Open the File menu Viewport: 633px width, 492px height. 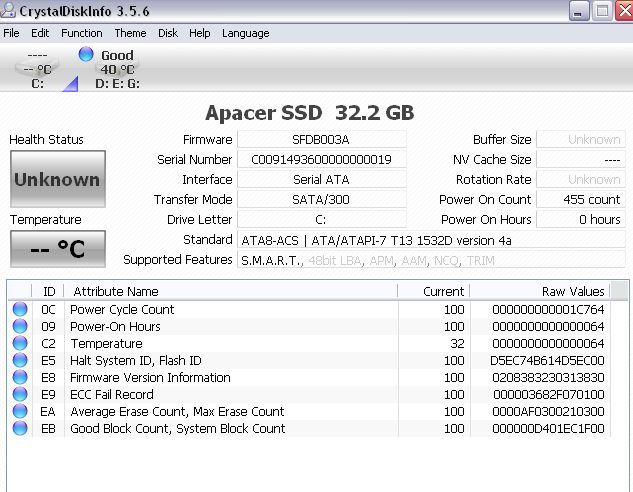coord(11,33)
